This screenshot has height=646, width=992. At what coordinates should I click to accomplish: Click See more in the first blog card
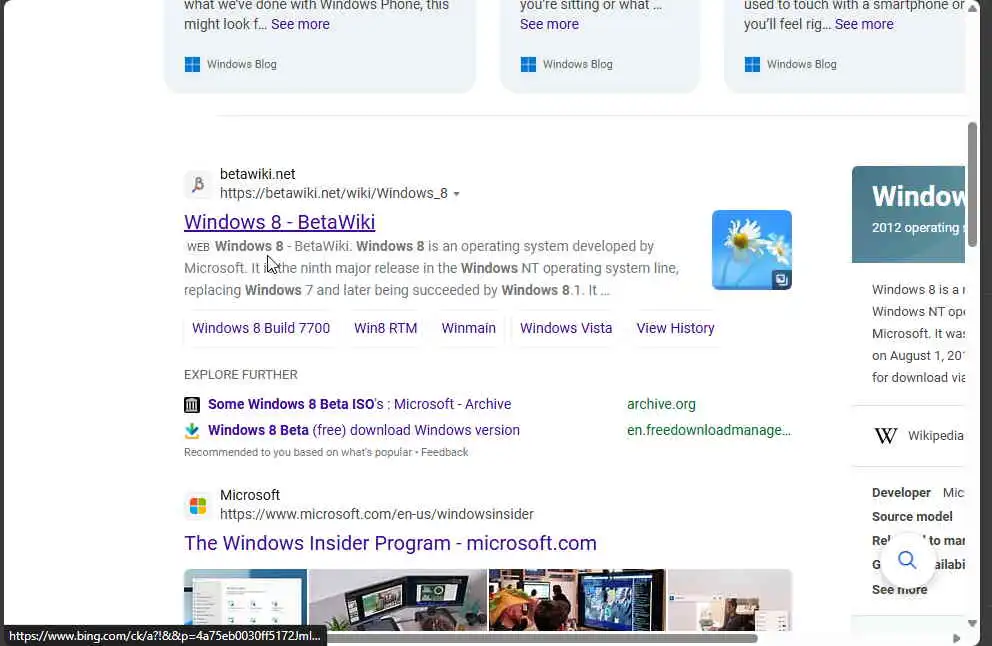[x=301, y=24]
